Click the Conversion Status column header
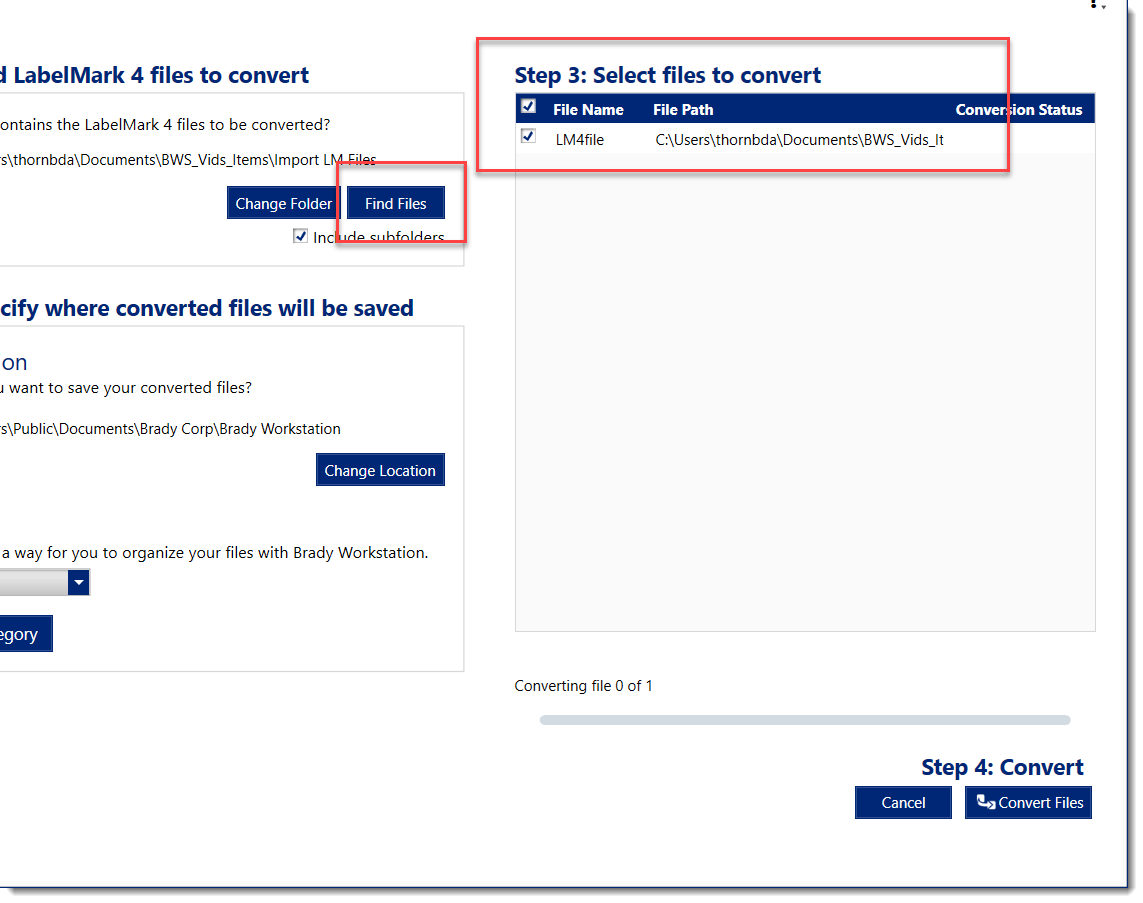The image size is (1143, 903). click(x=1022, y=109)
